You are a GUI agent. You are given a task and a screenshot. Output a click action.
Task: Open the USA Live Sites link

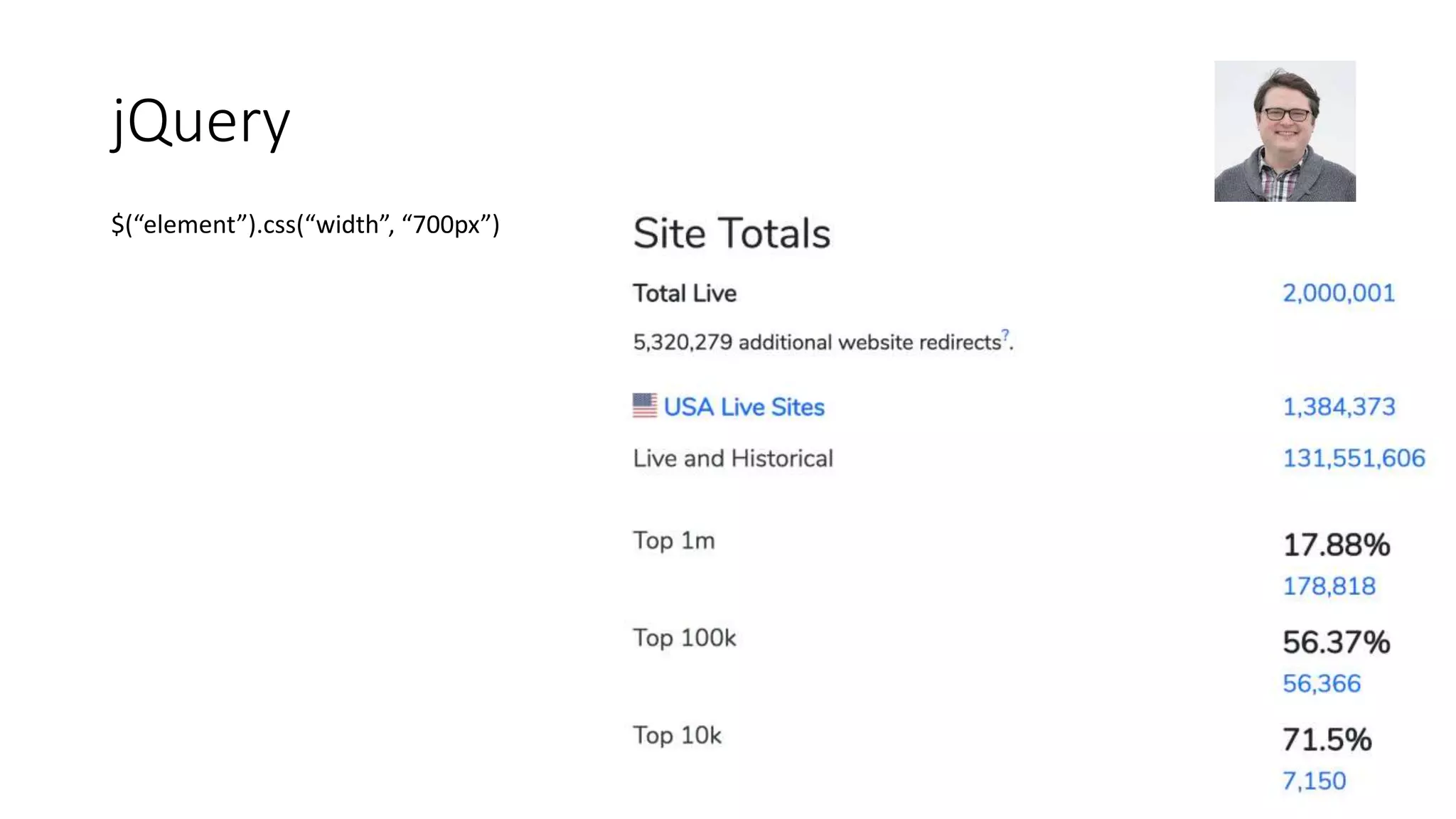pyautogui.click(x=744, y=407)
